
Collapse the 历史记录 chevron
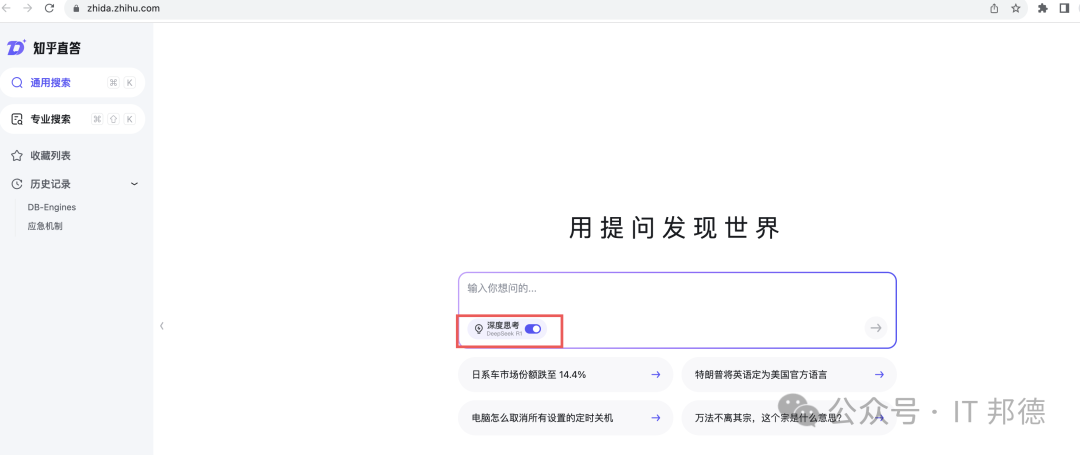coord(134,184)
